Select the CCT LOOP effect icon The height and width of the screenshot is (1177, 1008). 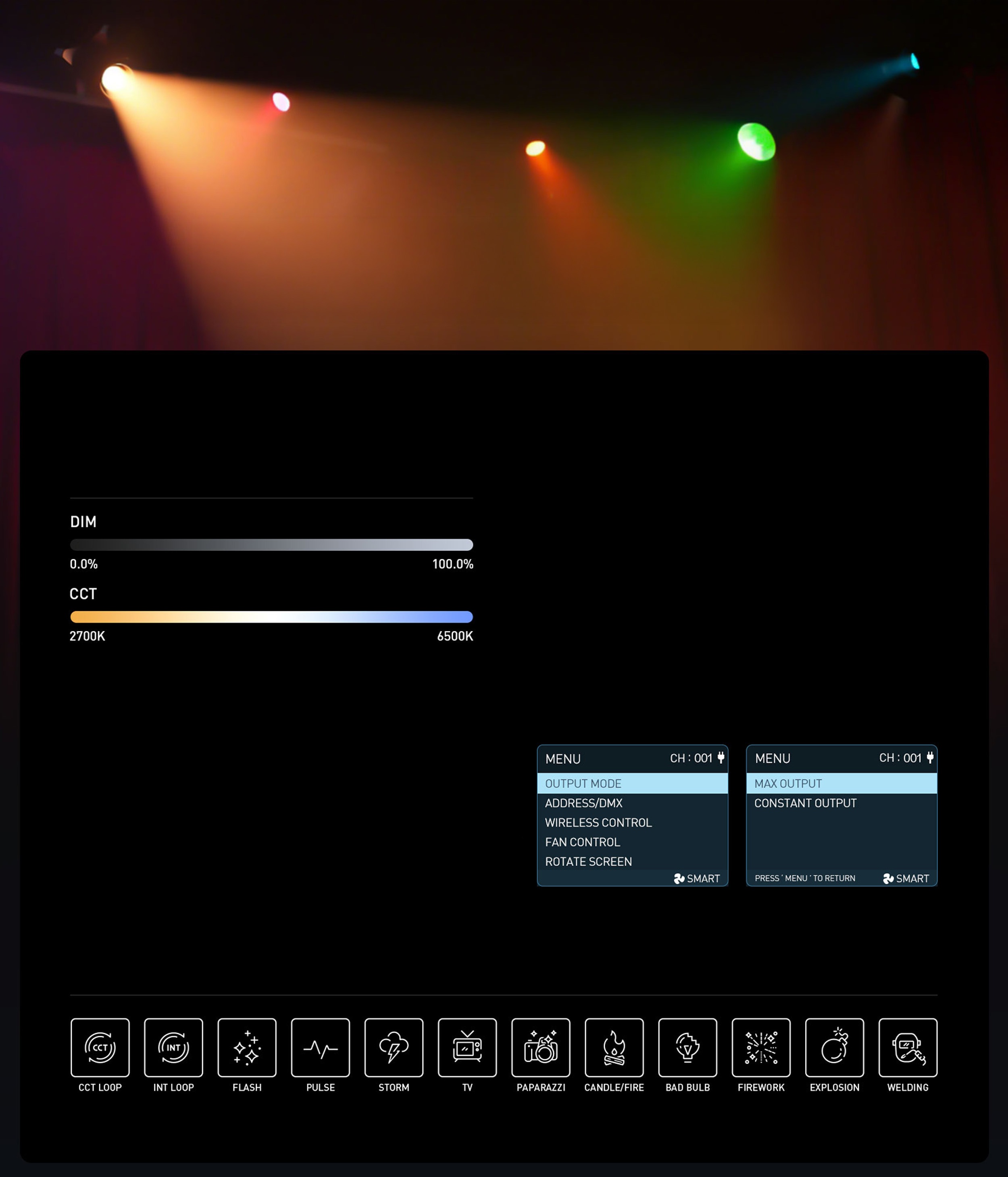(100, 1048)
